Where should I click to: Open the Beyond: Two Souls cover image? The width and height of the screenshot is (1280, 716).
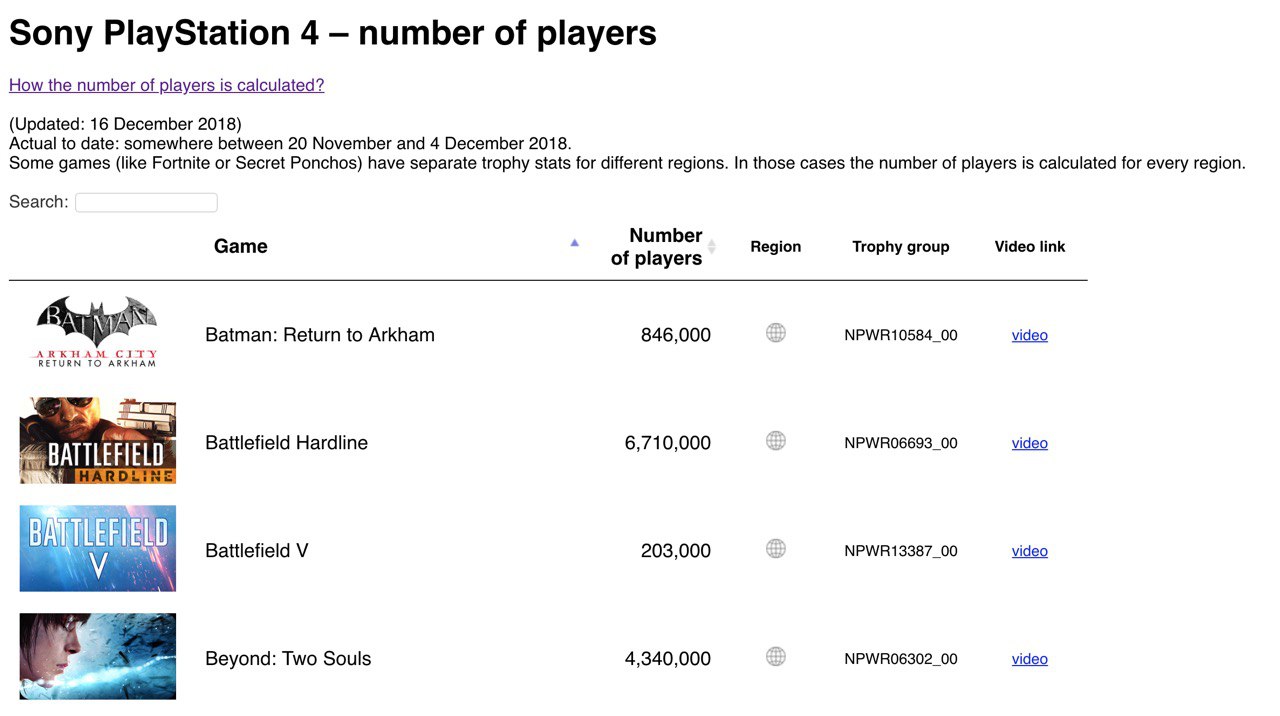coord(98,657)
